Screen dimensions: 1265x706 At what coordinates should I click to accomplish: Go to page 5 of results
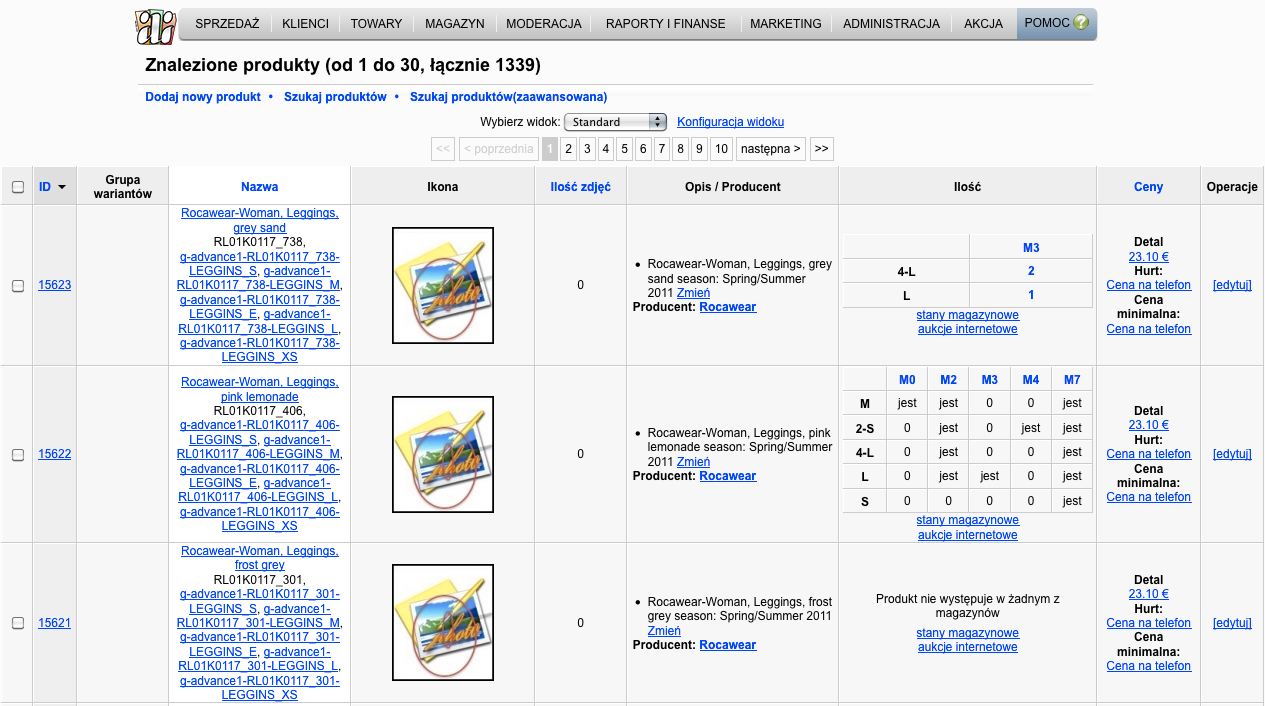click(624, 149)
